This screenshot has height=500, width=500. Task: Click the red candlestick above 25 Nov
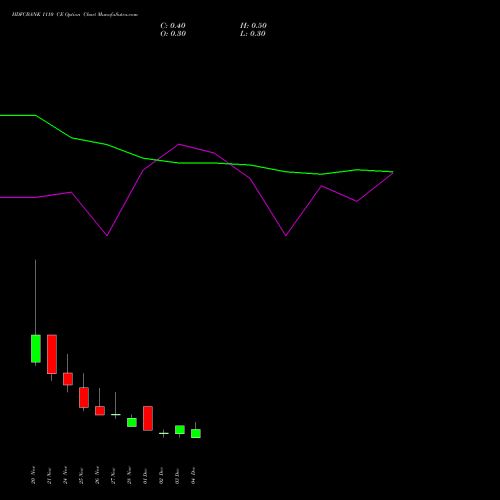tap(84, 397)
